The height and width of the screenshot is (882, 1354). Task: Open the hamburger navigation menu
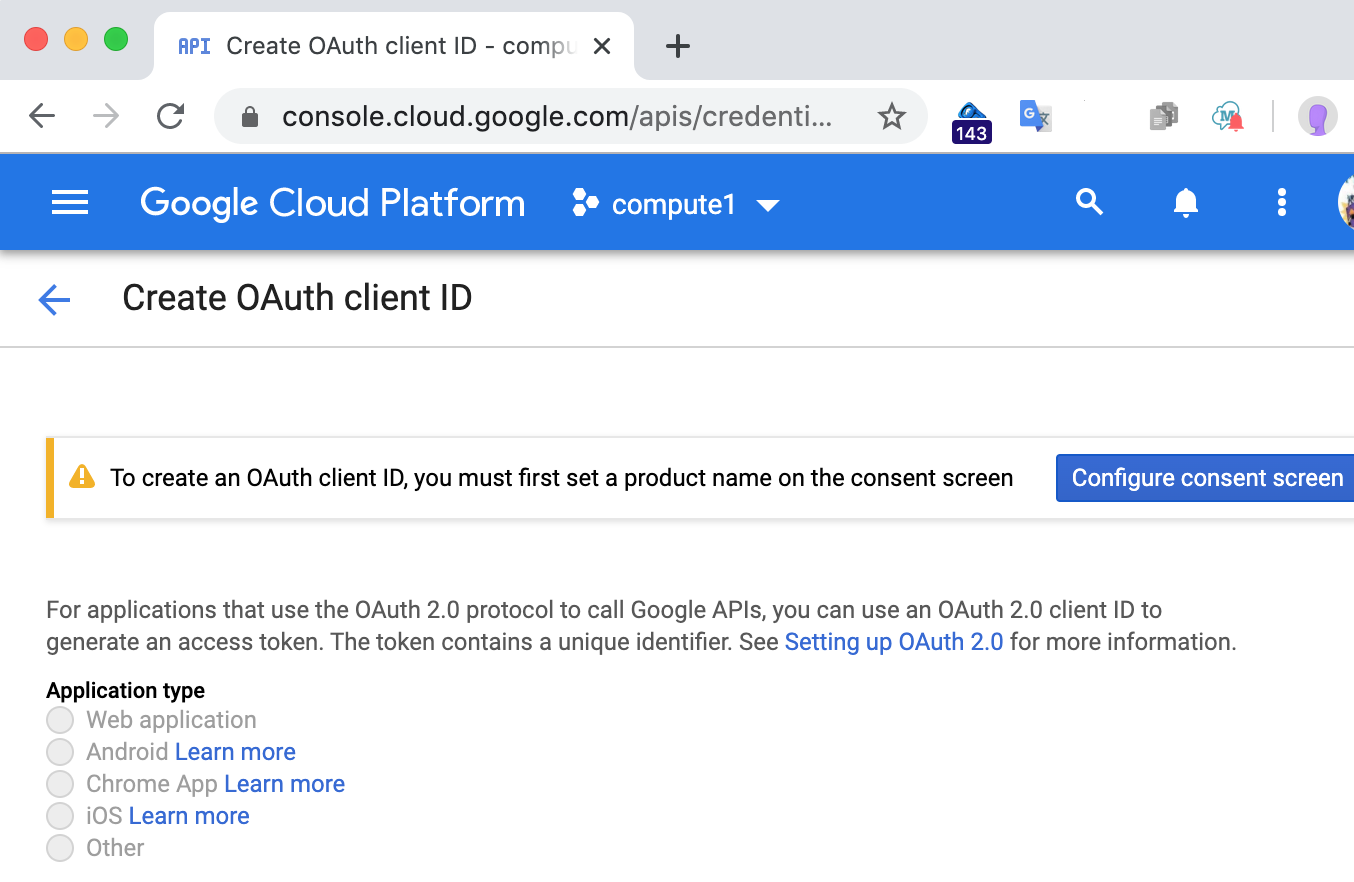pos(70,204)
